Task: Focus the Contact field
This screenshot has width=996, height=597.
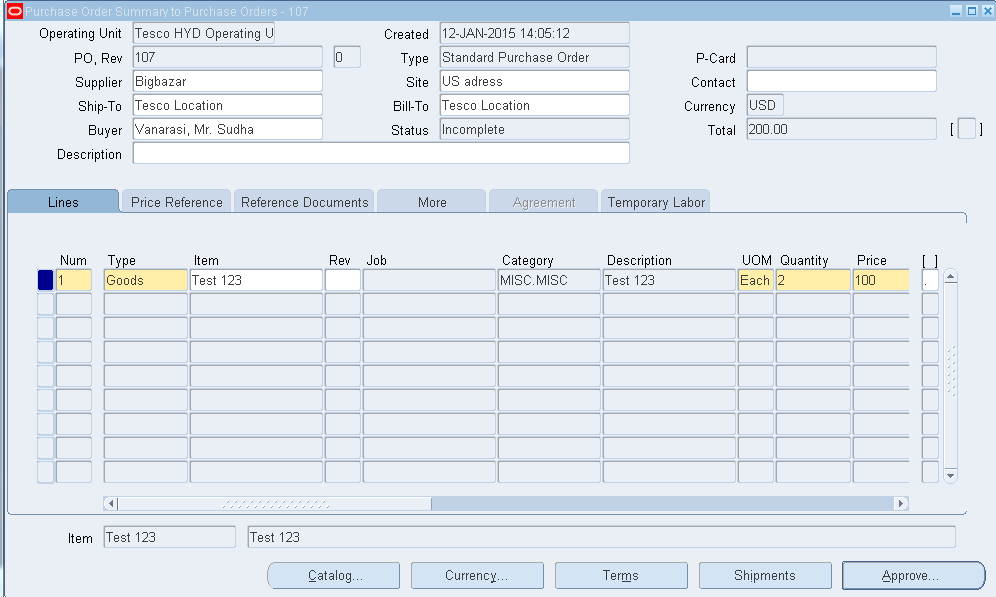Action: 841,81
